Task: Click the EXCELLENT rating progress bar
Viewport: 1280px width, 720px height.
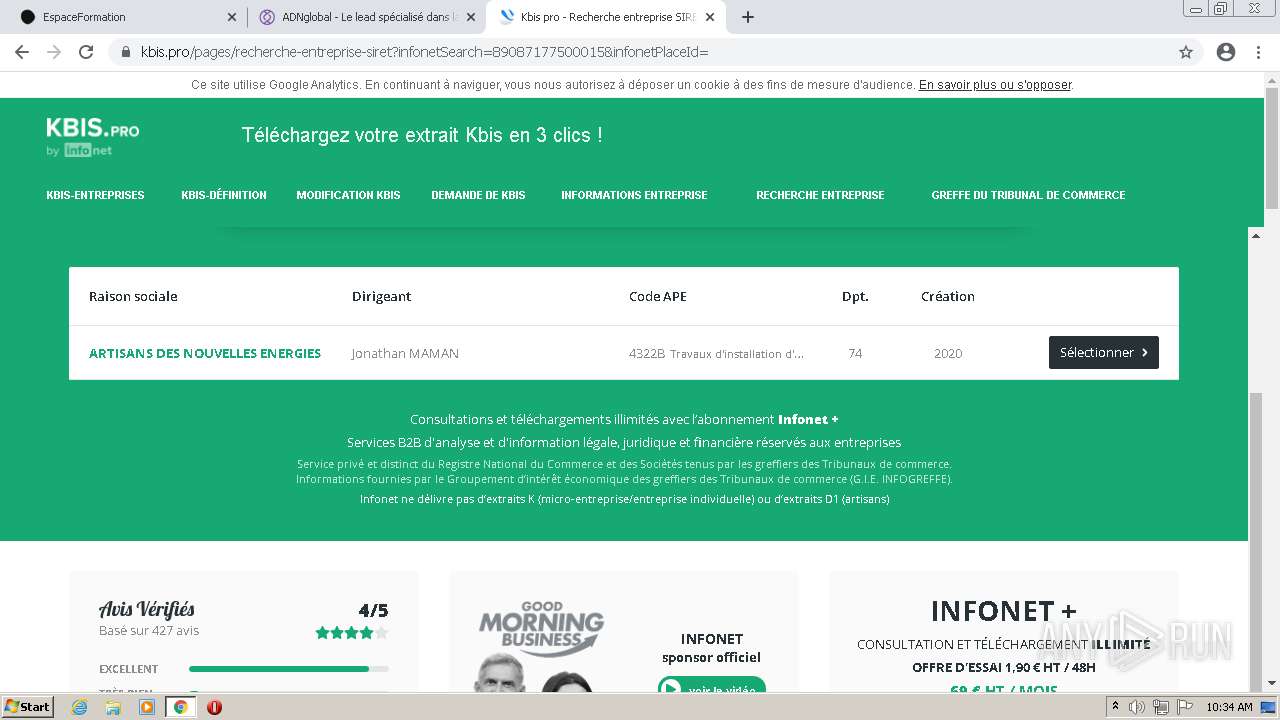Action: (288, 669)
